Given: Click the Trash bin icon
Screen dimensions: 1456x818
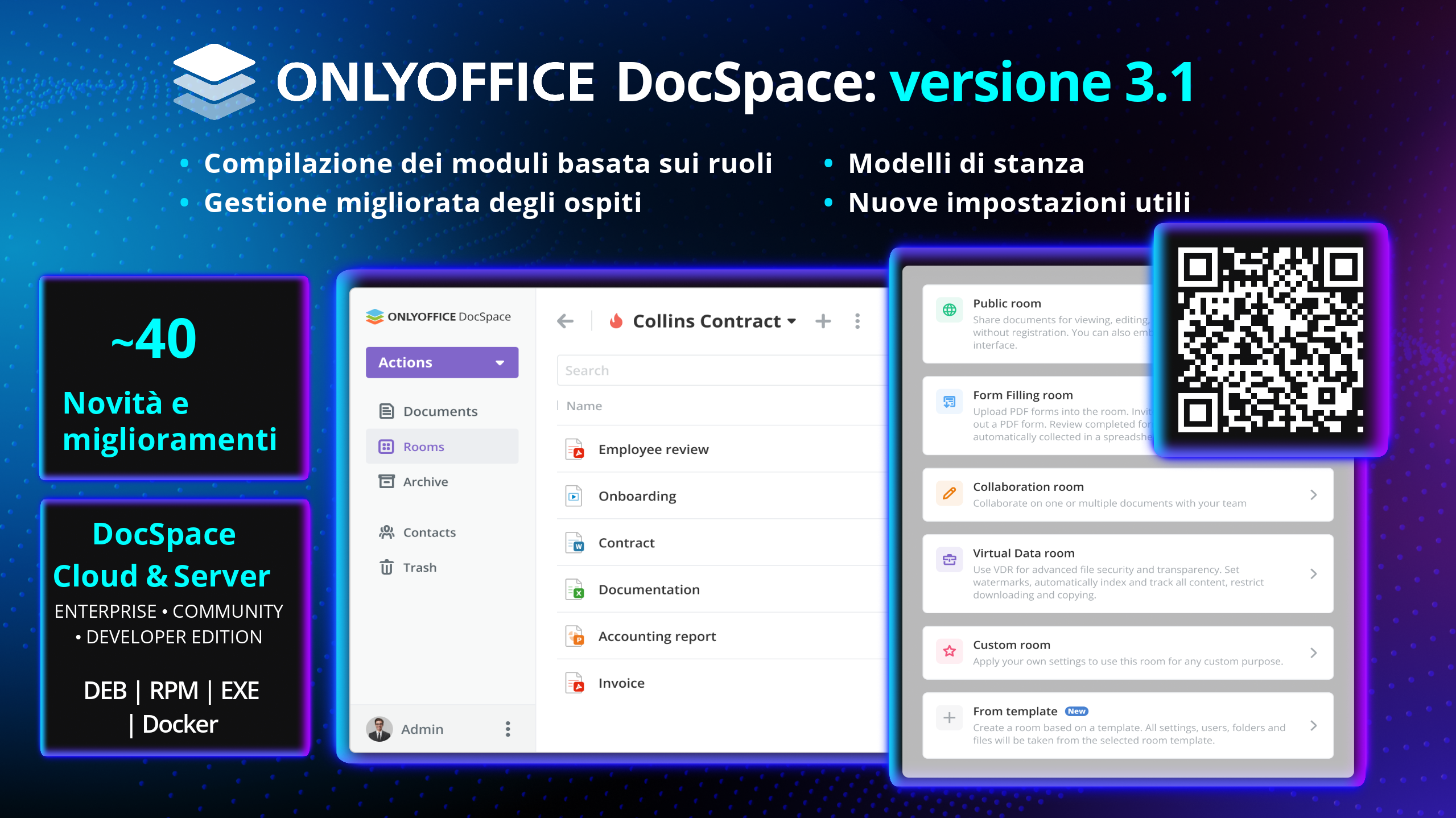Looking at the screenshot, I should [x=386, y=568].
